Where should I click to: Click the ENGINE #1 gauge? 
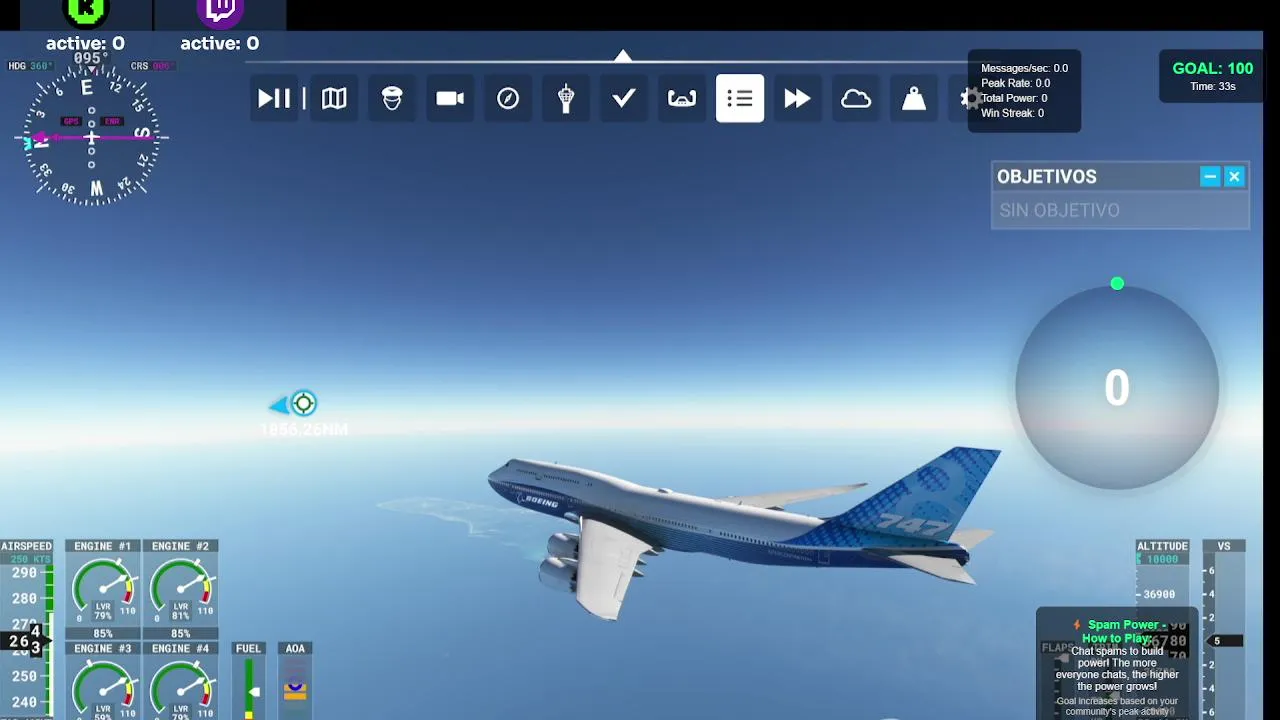[103, 589]
